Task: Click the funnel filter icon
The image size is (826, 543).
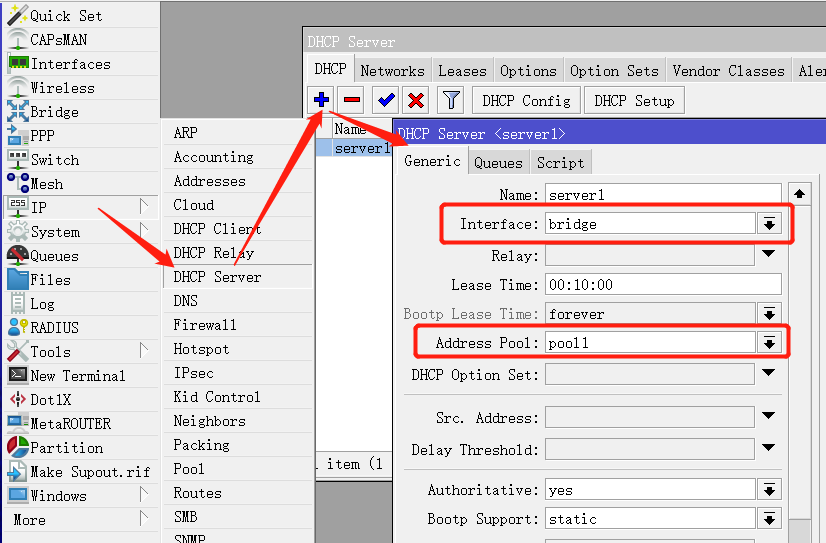Action: point(451,100)
